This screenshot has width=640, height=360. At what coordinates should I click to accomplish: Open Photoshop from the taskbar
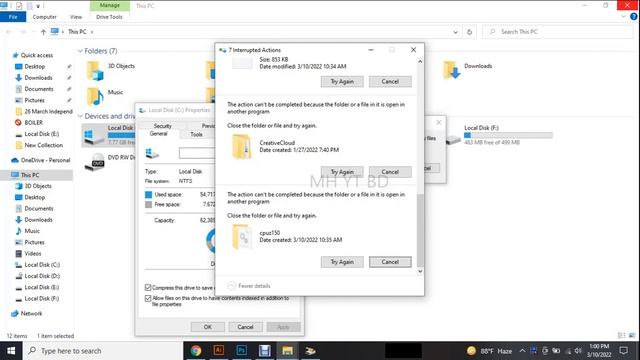pyautogui.click(x=242, y=351)
